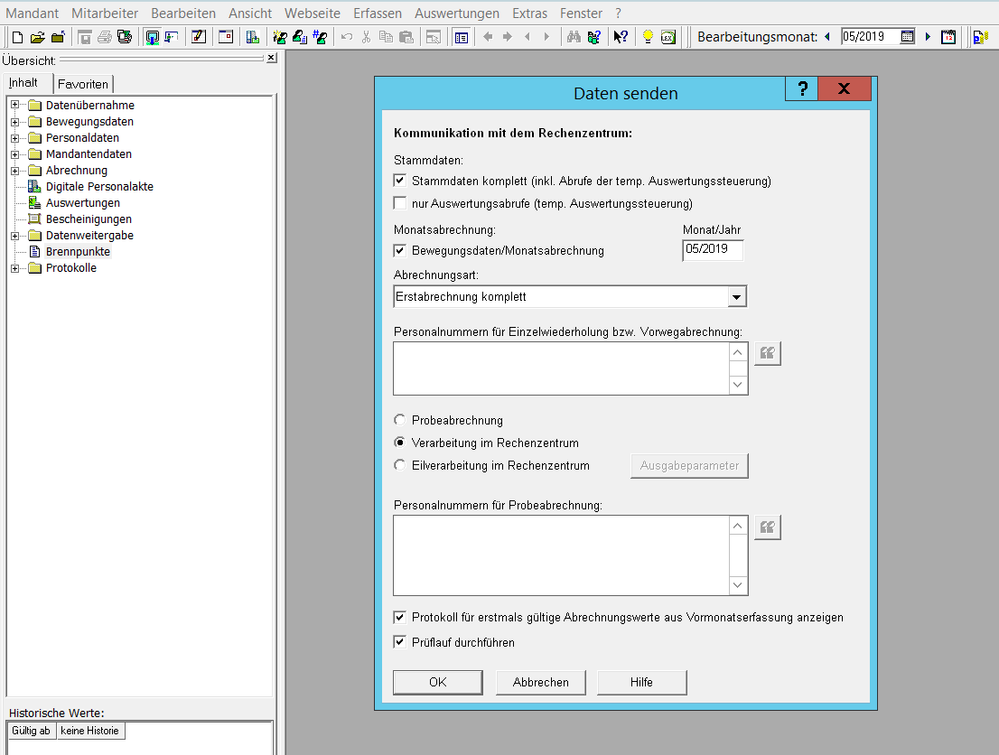Screen dimensions: 999x755
Task: Switch to the Favoriten tab
Action: point(83,84)
